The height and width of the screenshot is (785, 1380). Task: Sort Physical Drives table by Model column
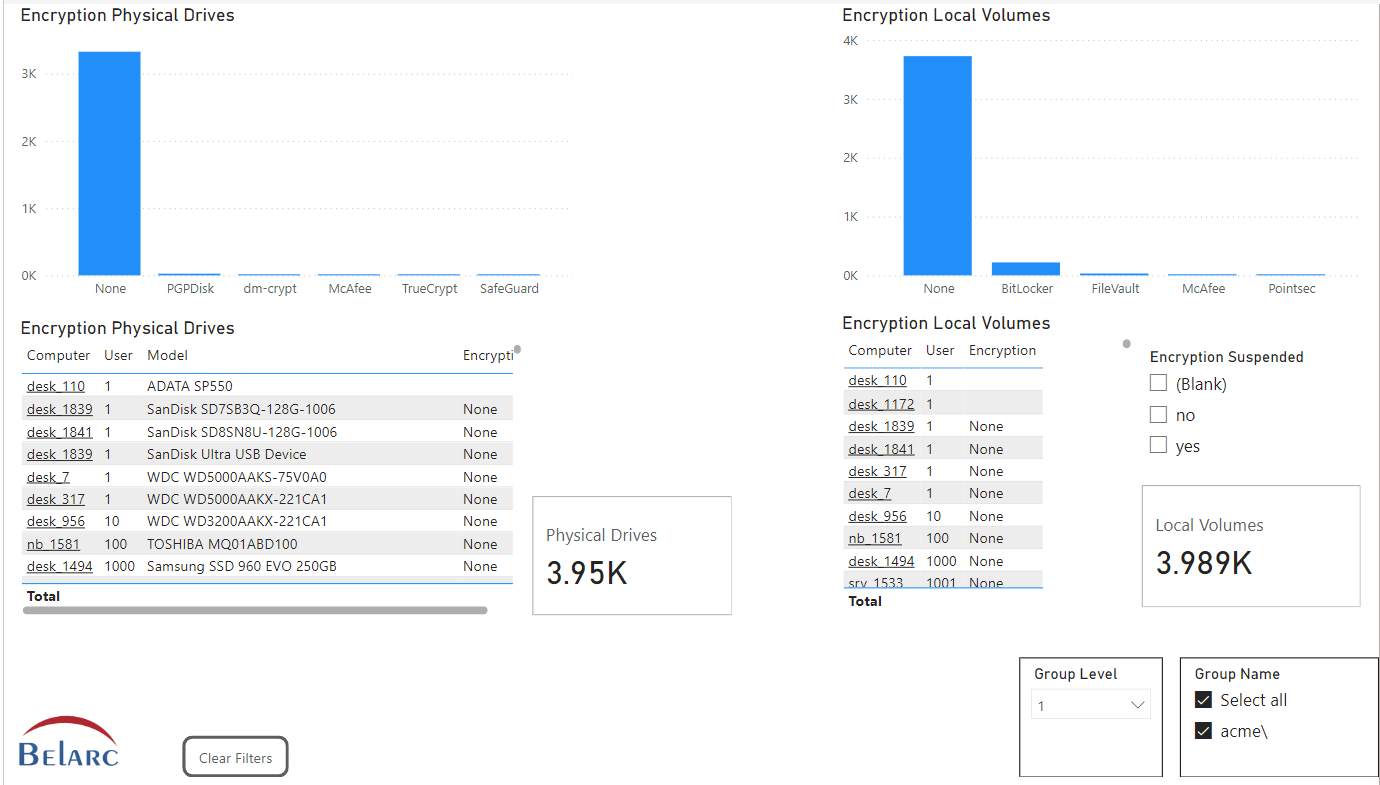coord(167,355)
